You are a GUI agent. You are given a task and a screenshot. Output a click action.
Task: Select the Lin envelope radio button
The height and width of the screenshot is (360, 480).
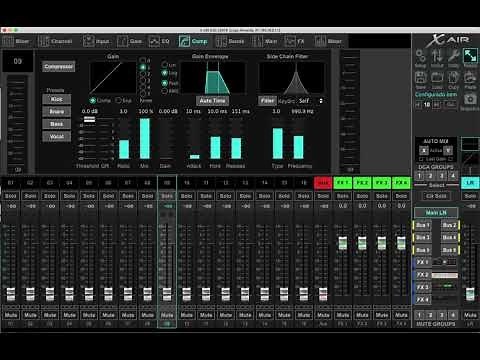tap(164, 64)
